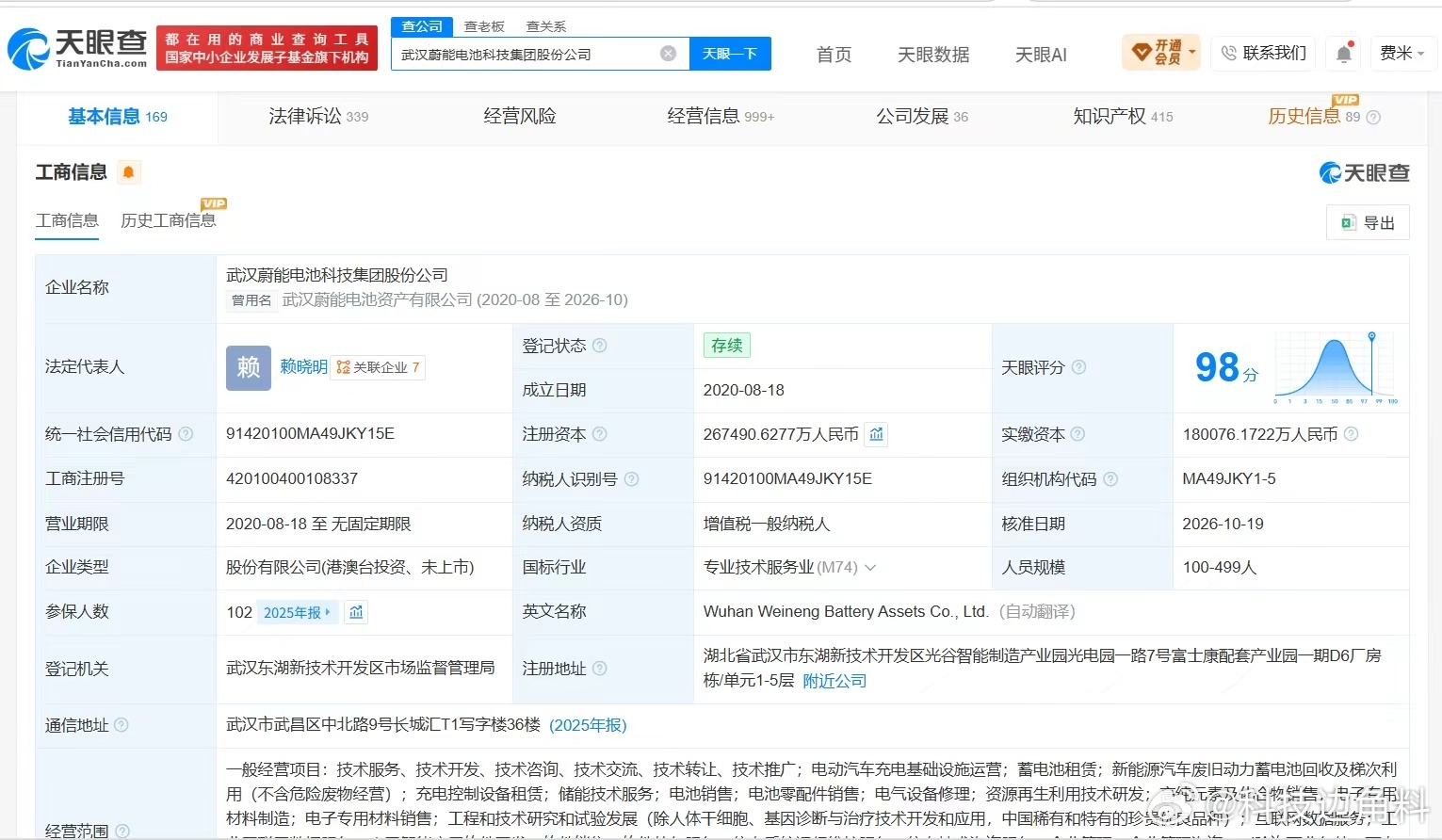Open the 附近公司 link
1442x840 pixels.
click(834, 681)
